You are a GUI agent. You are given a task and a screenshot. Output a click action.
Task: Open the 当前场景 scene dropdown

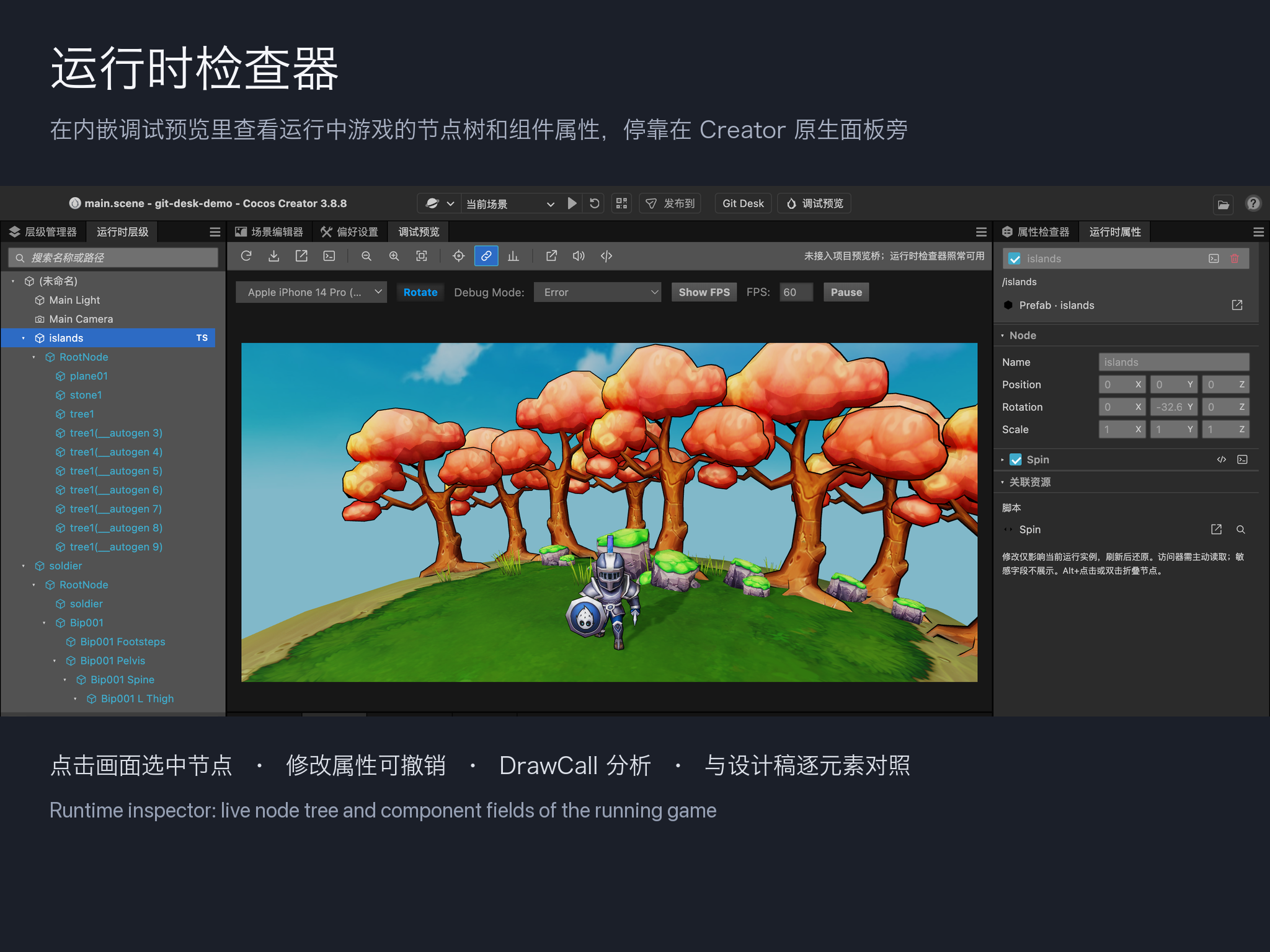pyautogui.click(x=509, y=203)
